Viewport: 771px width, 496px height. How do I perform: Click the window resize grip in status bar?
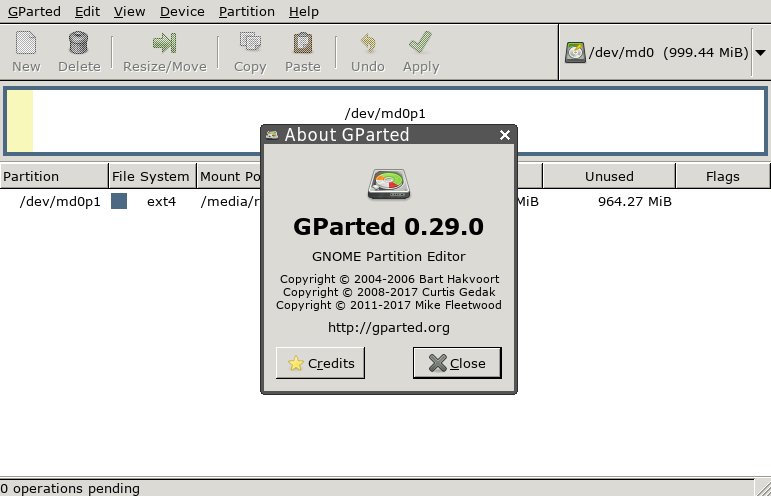(763, 488)
